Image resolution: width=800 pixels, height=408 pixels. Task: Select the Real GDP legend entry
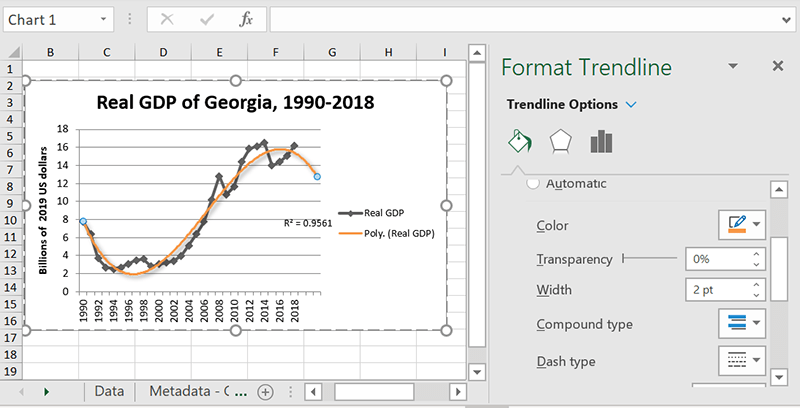coord(371,213)
